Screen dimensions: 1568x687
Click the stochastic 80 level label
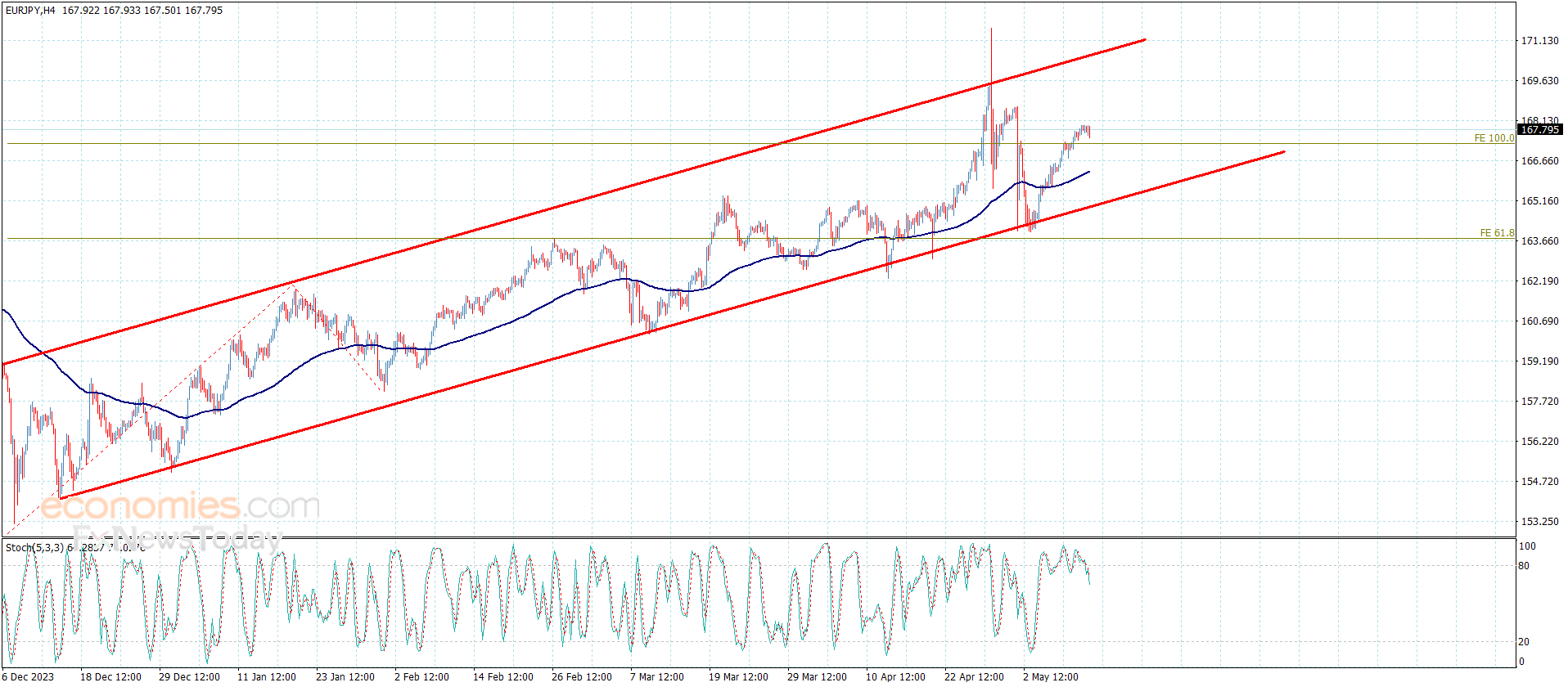click(1524, 566)
